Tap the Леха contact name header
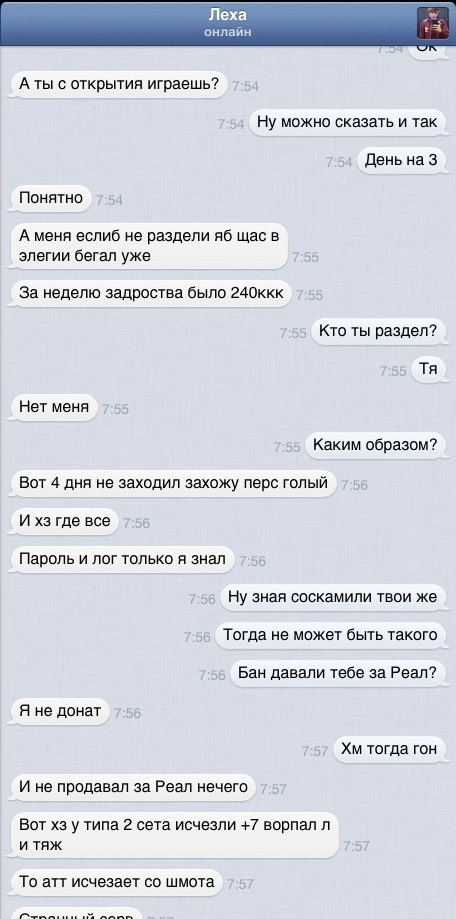This screenshot has width=456, height=919. coord(228,15)
